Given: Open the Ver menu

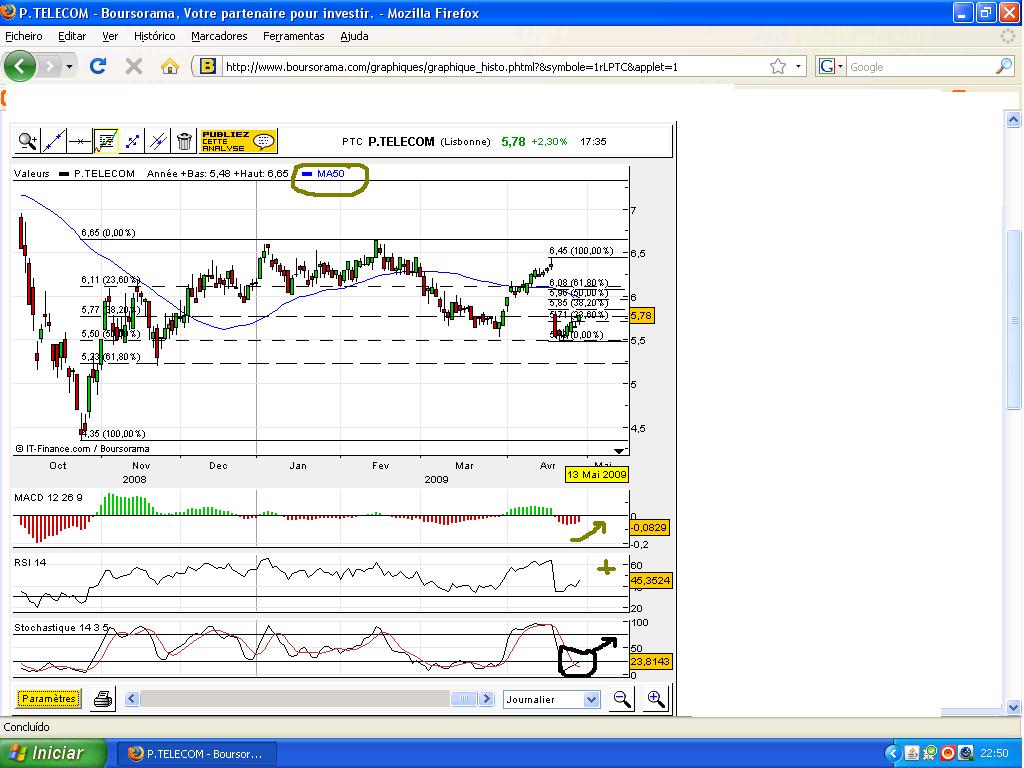Looking at the screenshot, I should (110, 37).
